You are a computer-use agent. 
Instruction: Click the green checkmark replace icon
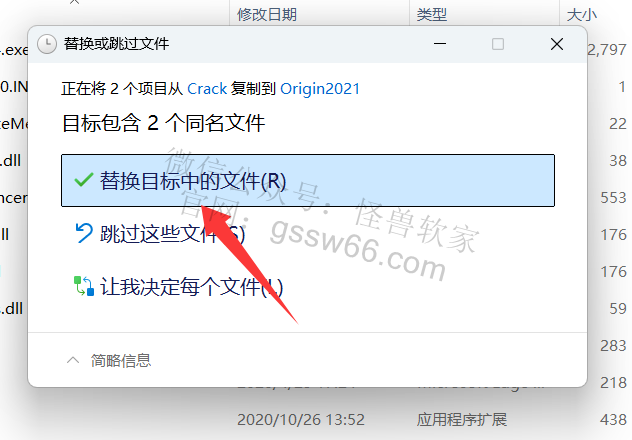point(84,180)
